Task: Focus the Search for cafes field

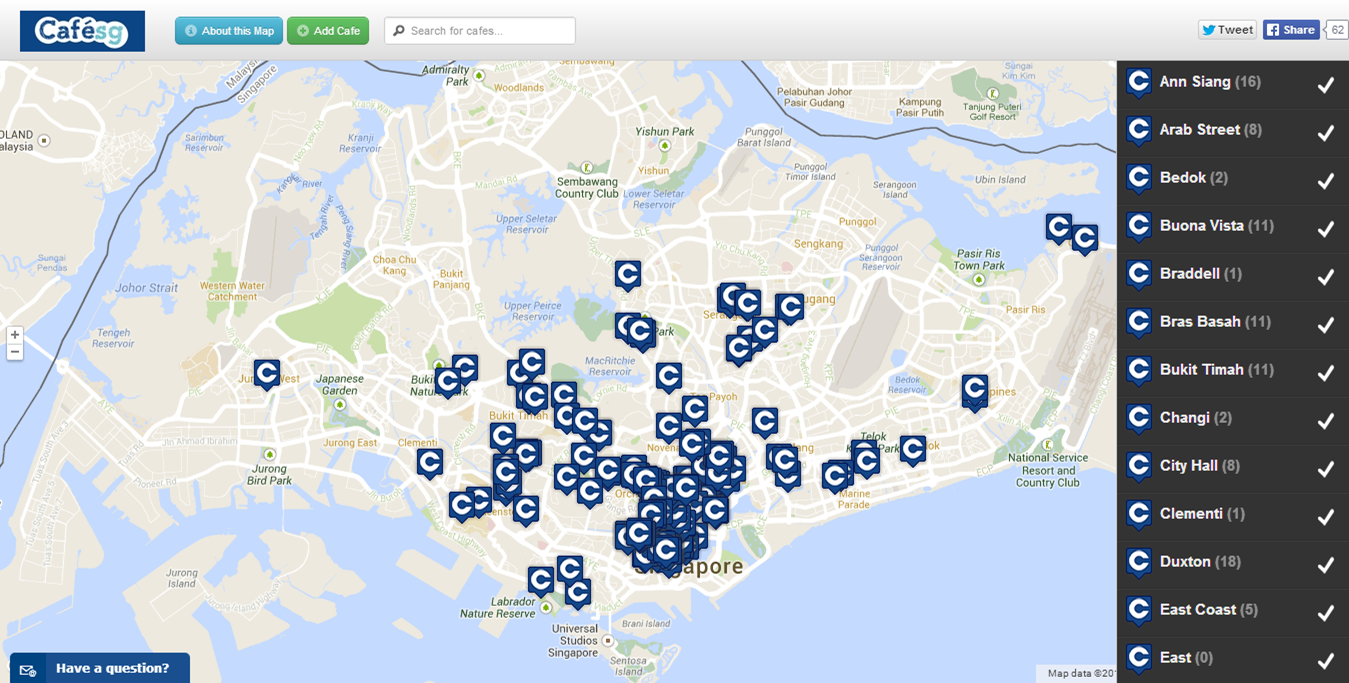Action: (x=480, y=31)
